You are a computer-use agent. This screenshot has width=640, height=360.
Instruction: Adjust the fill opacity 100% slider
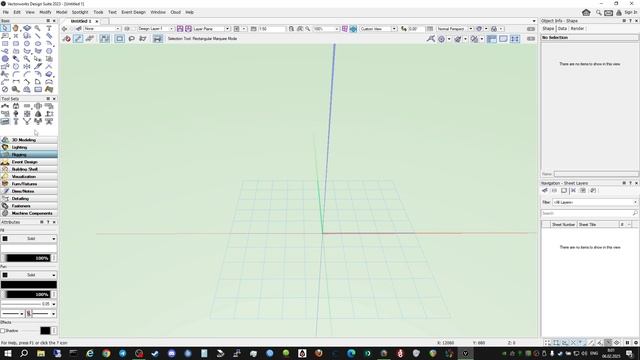coord(27,258)
